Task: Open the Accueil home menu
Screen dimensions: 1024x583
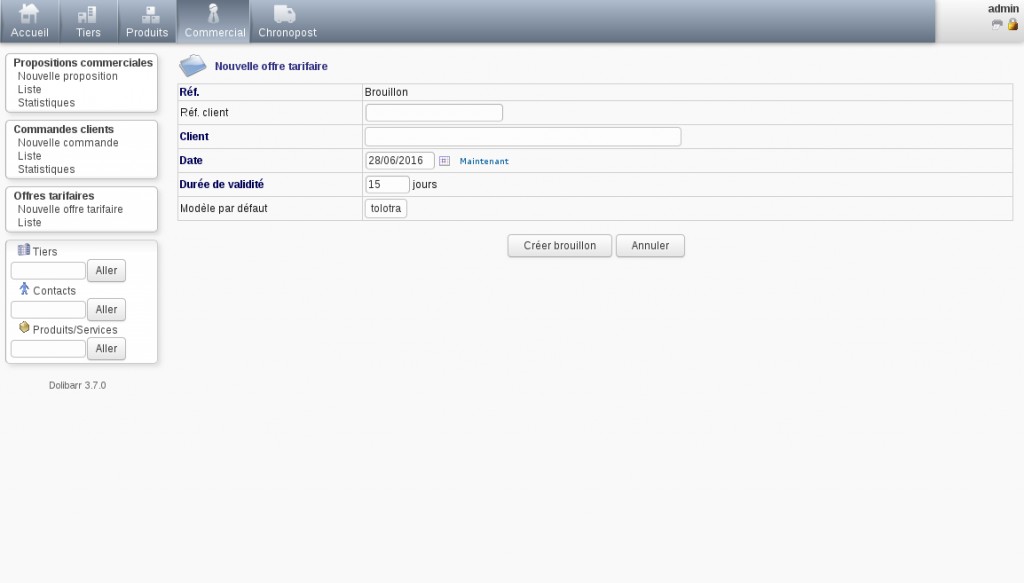Action: point(29,22)
